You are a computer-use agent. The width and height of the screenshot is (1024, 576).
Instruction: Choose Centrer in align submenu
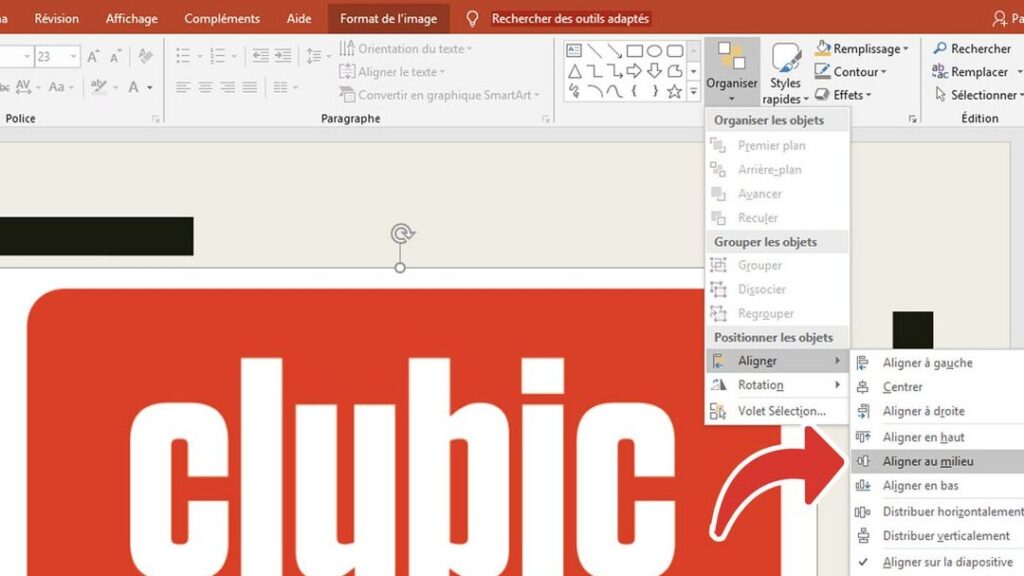937,387
